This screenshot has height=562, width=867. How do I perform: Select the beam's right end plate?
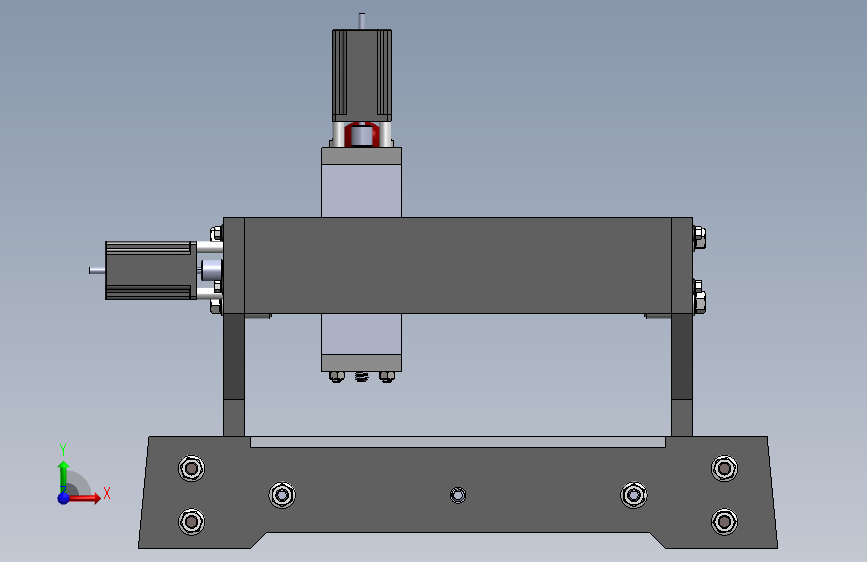[x=682, y=266]
